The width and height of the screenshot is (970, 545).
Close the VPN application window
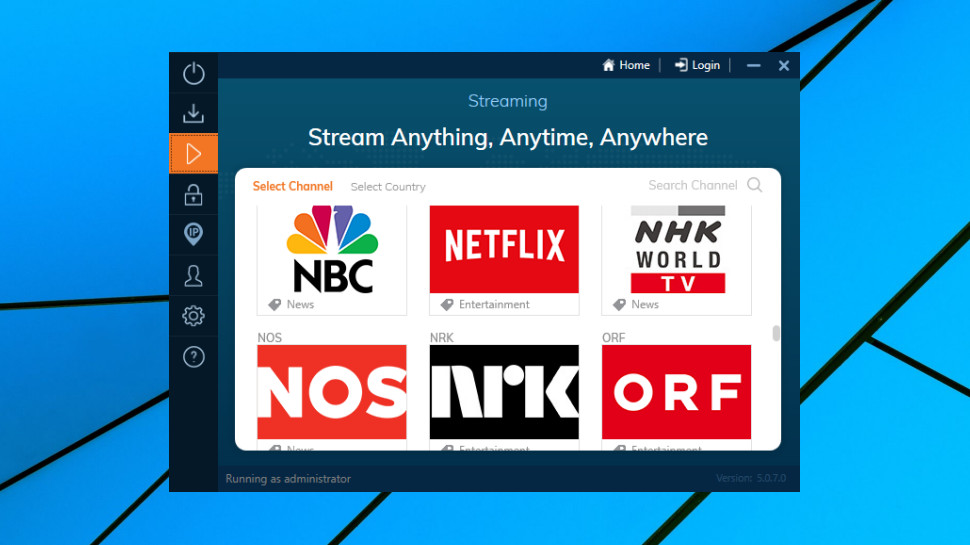coord(784,66)
